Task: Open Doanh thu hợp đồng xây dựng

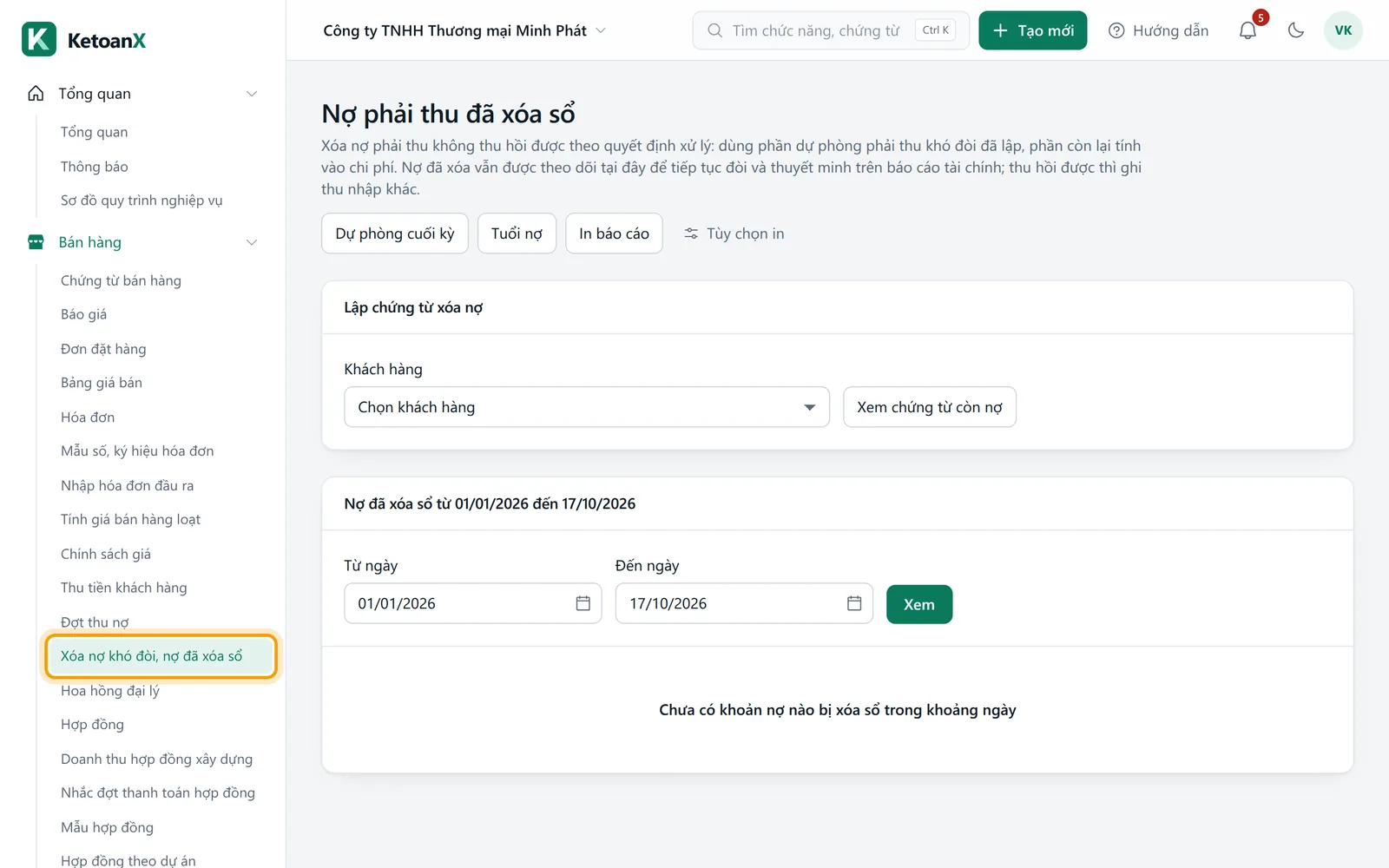Action: [x=156, y=759]
